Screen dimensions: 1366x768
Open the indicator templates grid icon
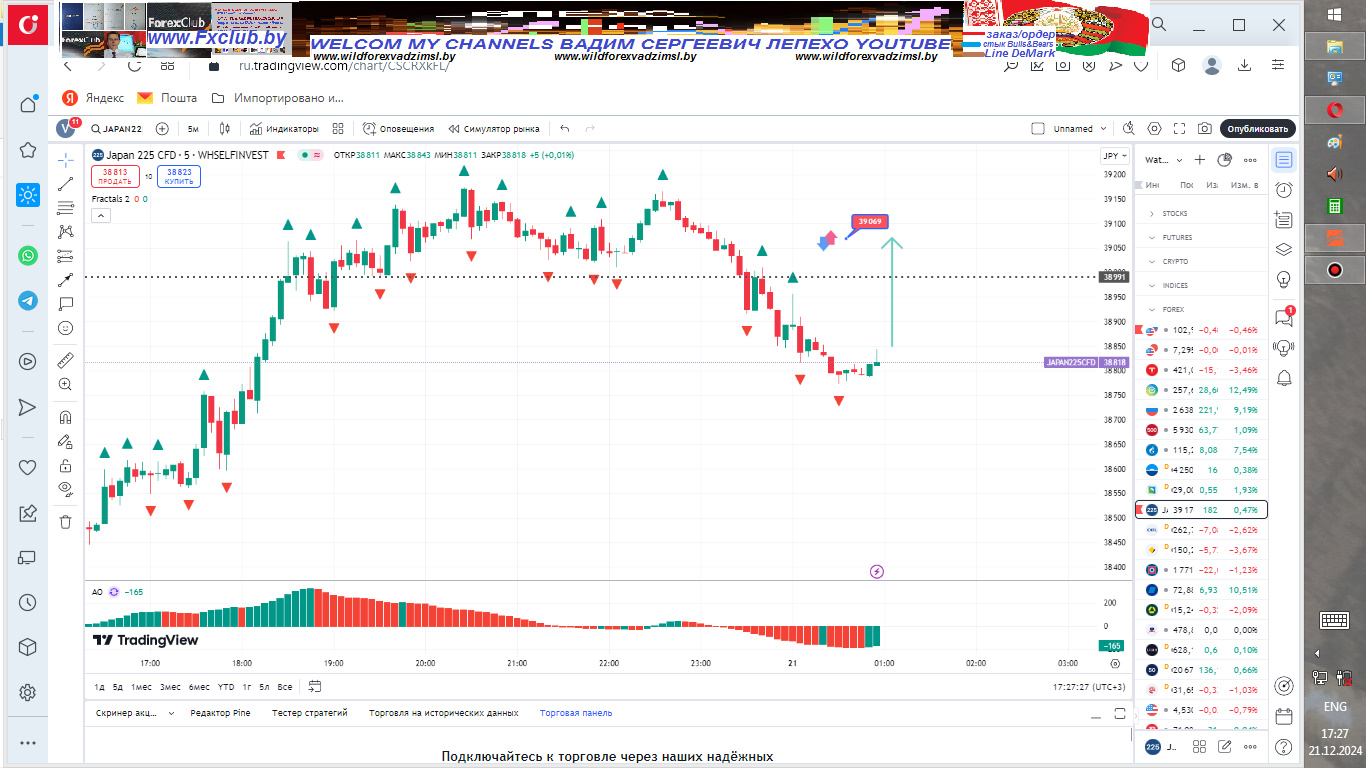[x=338, y=129]
